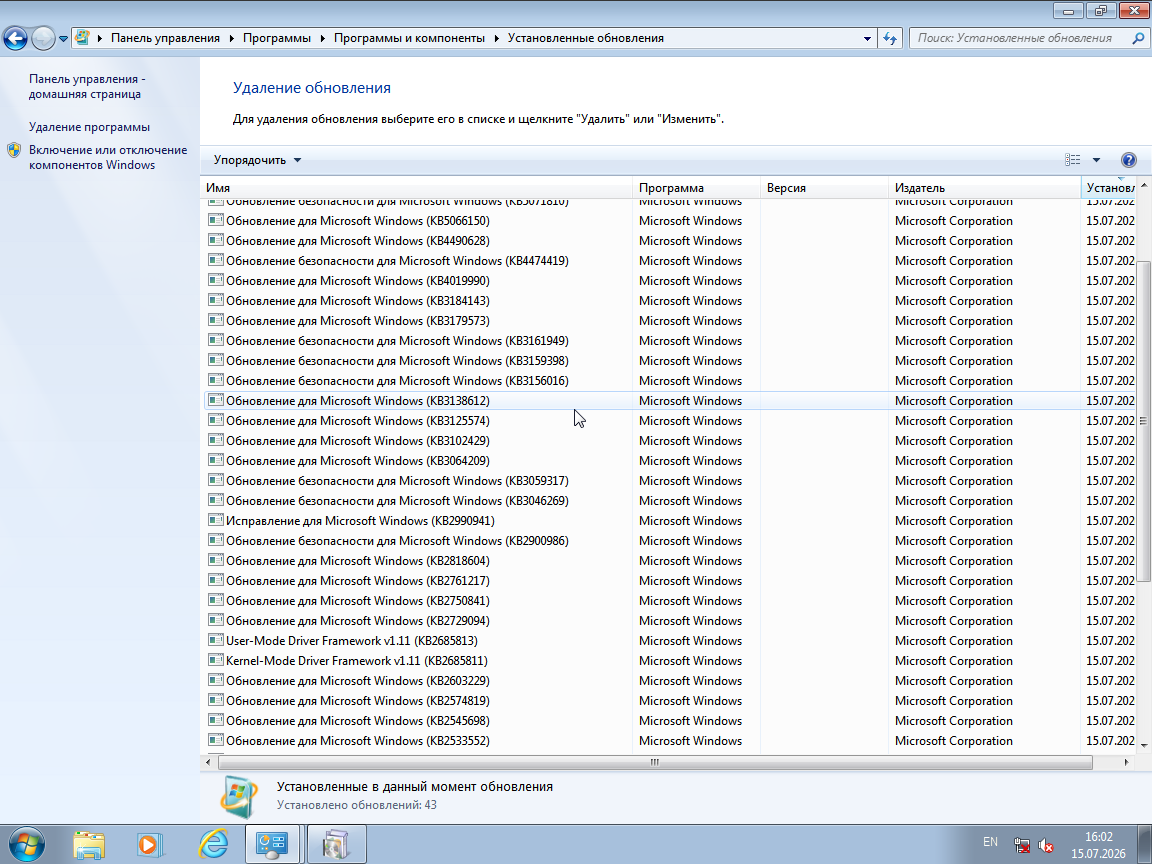This screenshot has width=1152, height=864.
Task: Open the view options dropdown arrow
Action: coord(1096,159)
